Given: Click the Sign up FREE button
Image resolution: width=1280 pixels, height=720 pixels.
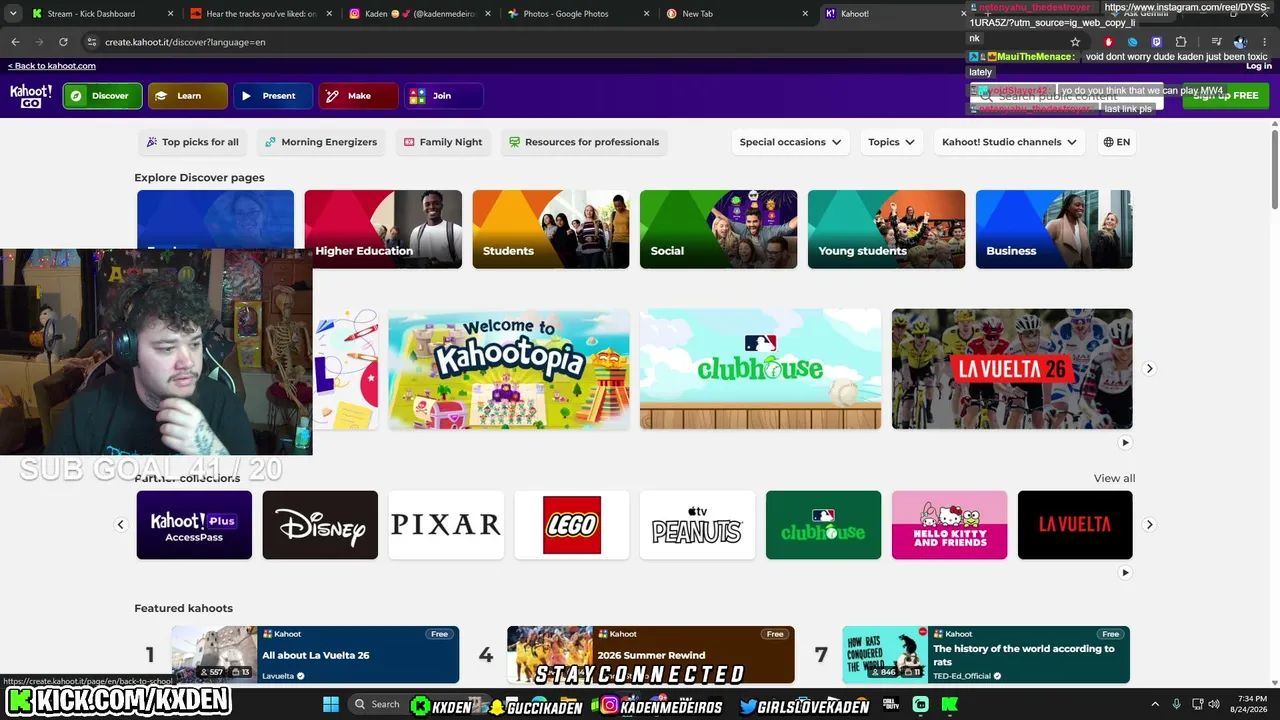Looking at the screenshot, I should click(1225, 96).
